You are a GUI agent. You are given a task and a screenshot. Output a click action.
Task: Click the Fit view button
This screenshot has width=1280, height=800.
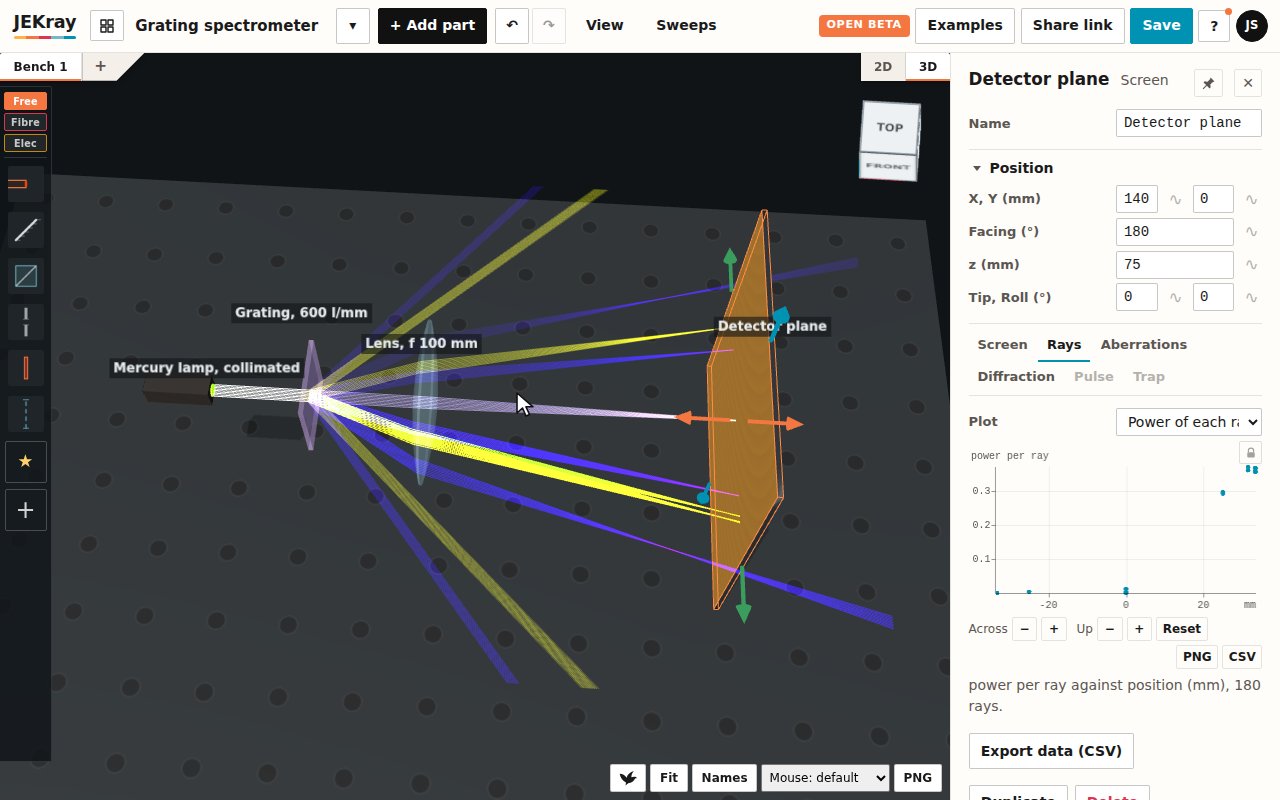point(669,777)
